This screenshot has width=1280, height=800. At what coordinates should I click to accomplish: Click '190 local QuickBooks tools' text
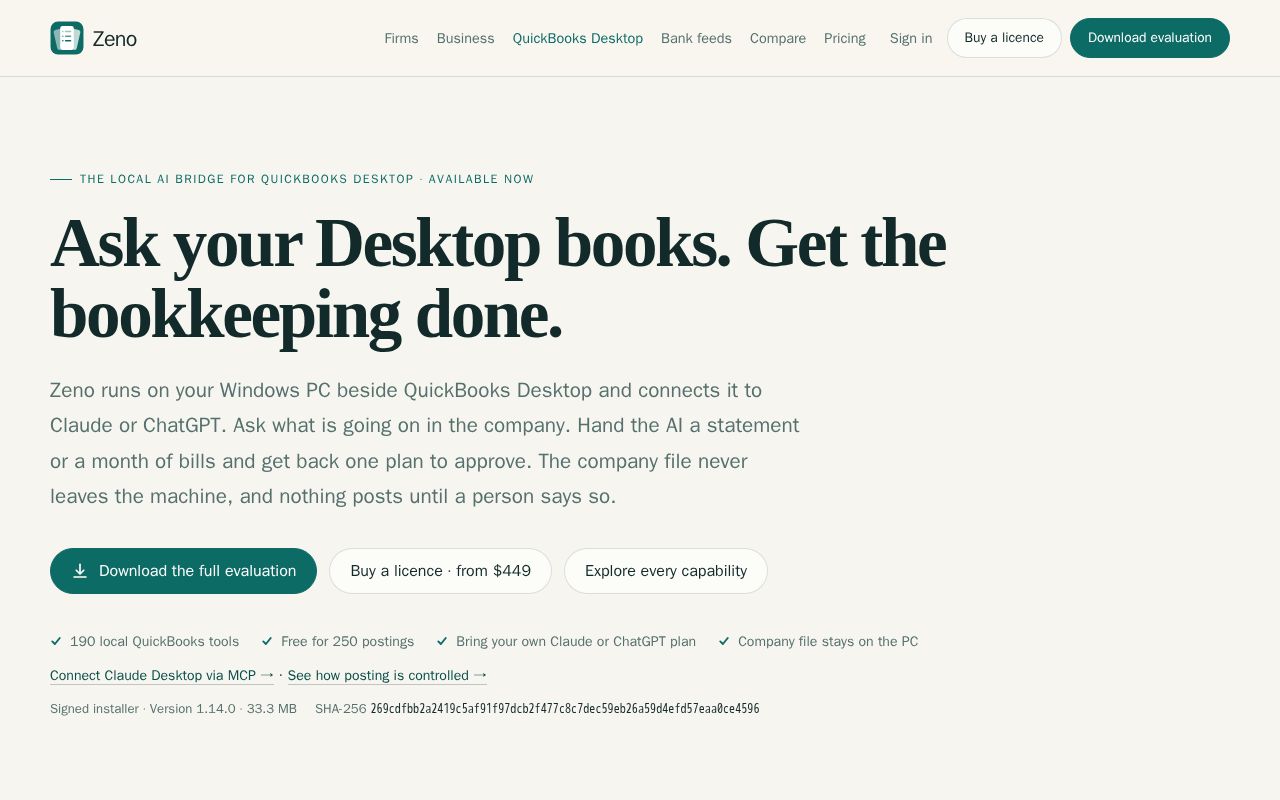pos(154,642)
